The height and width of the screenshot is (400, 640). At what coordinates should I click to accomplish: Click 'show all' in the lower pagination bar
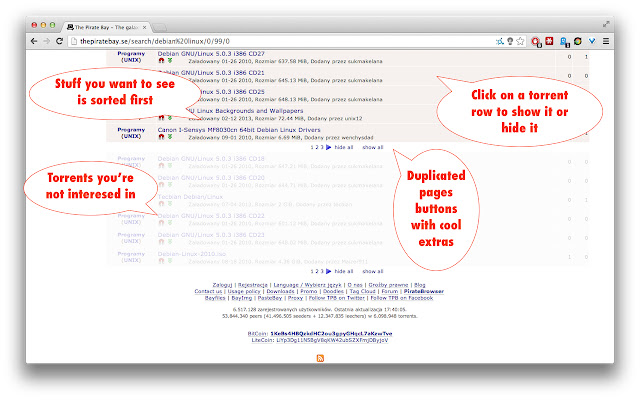pos(373,271)
